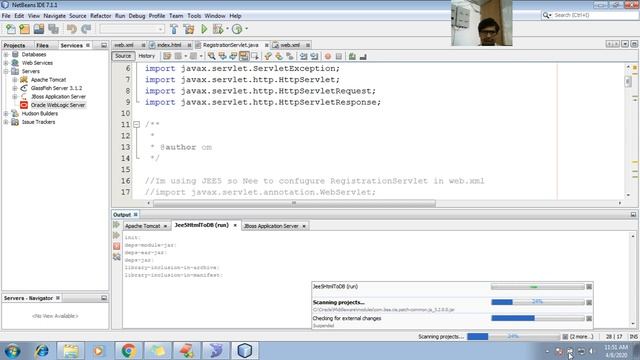The width and height of the screenshot is (640, 360).
Task: Click the Shift Line Right icon
Action: click(314, 56)
